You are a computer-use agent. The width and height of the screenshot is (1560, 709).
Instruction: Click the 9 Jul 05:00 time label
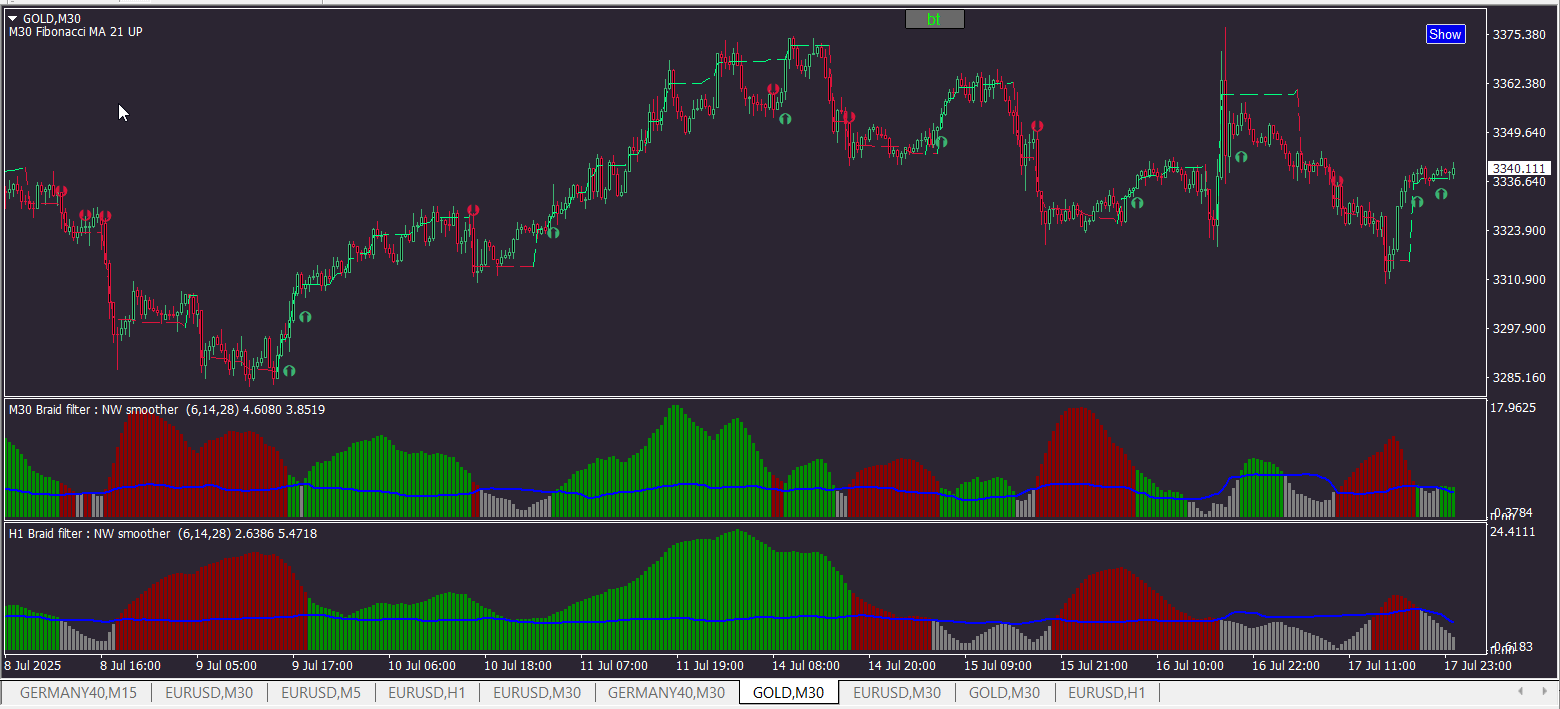(227, 665)
